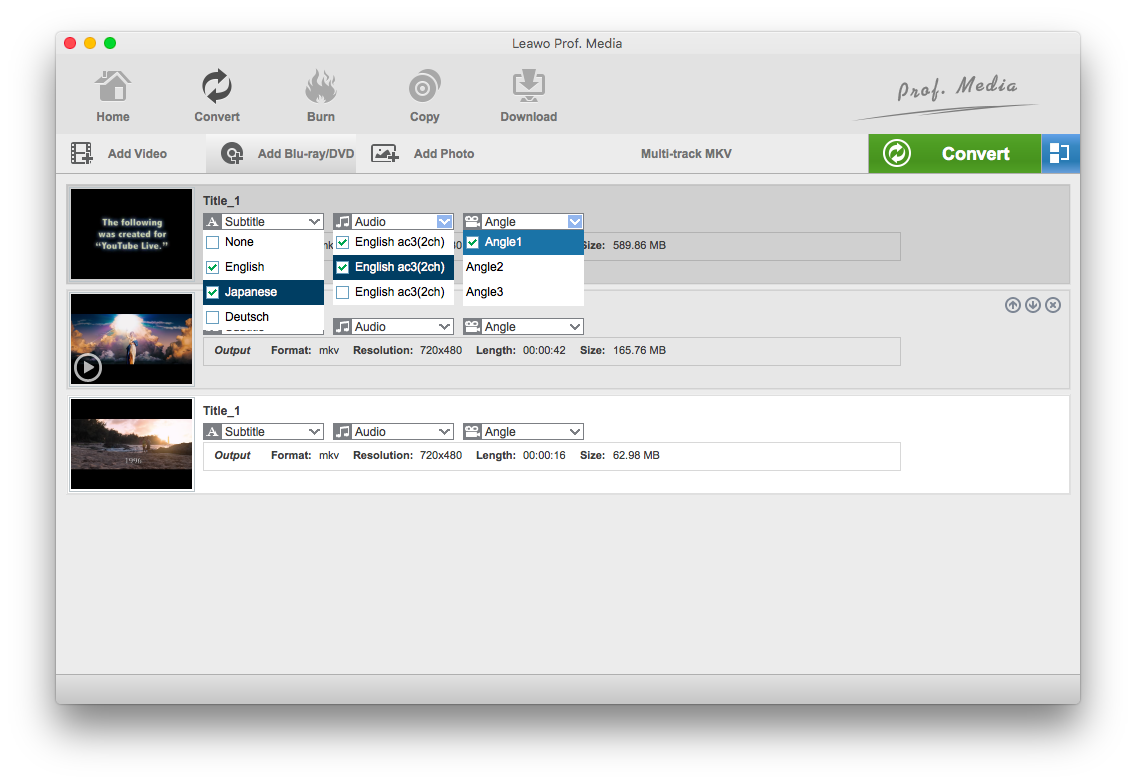Click the Add Blu-ray/DVD disc icon
This screenshot has height=784, width=1136.
[x=232, y=154]
